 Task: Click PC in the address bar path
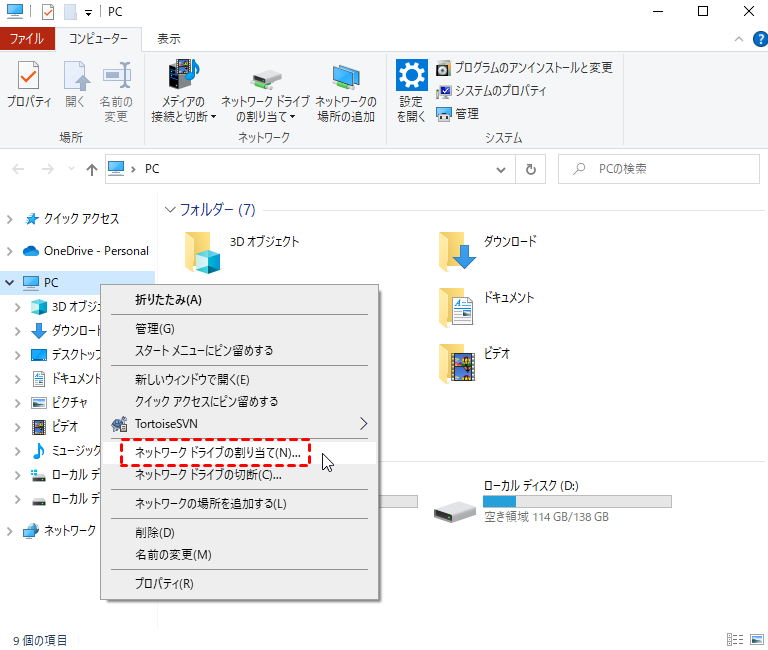tap(152, 169)
